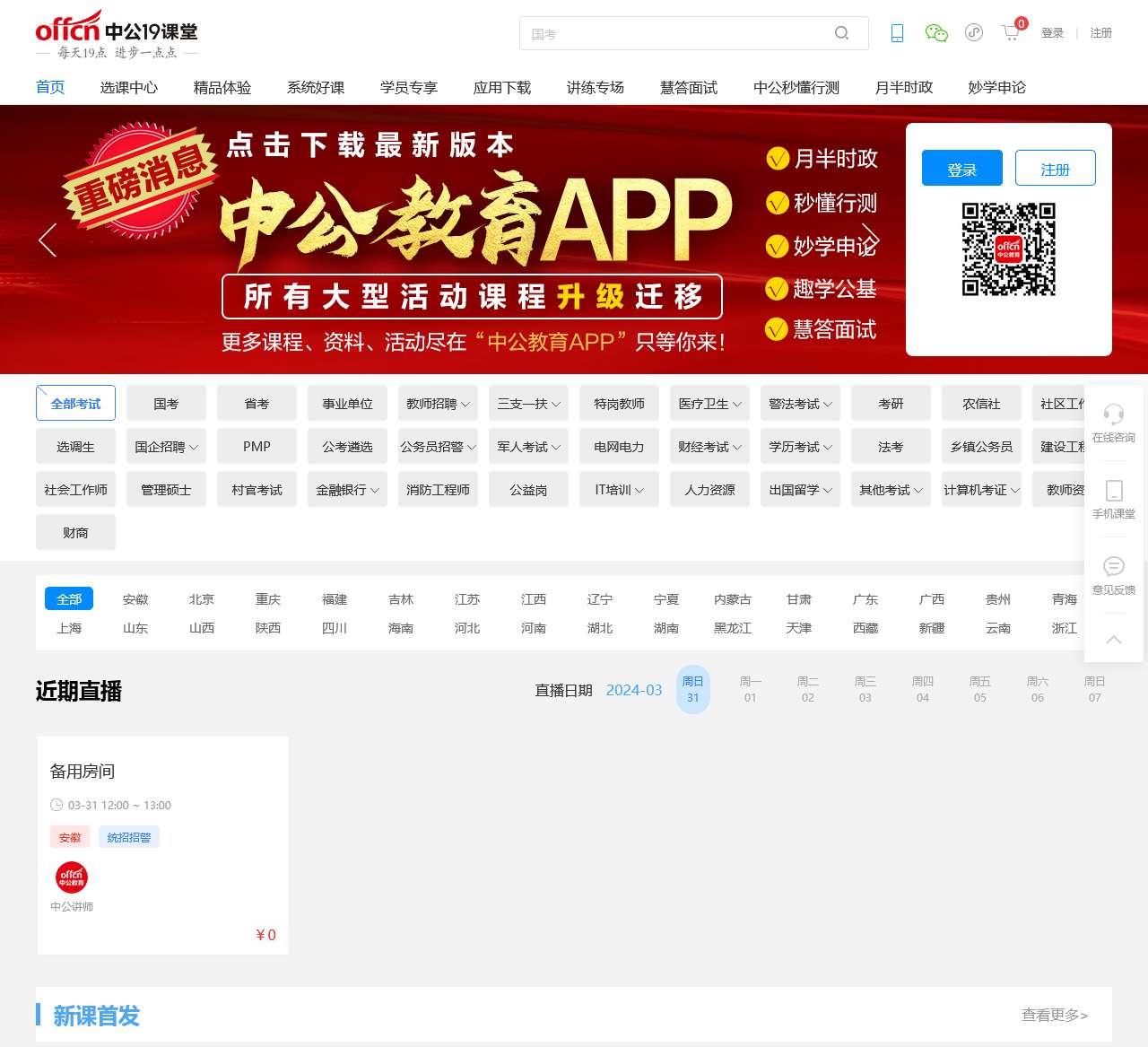Screen dimensions: 1148x1047
Task: Select the 全部考试 category button
Action: tap(76, 404)
